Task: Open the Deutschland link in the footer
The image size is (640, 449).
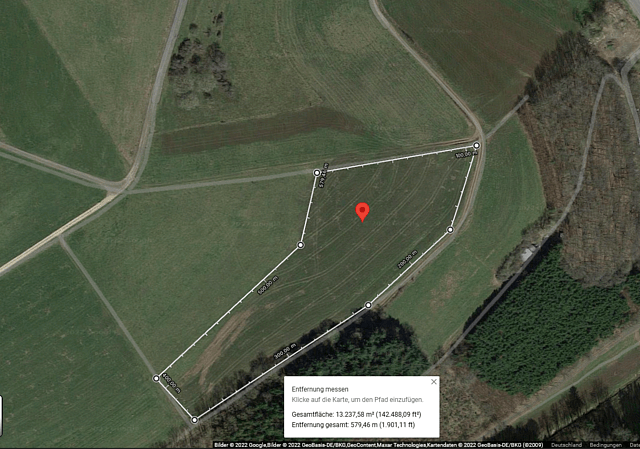Action: click(566, 445)
